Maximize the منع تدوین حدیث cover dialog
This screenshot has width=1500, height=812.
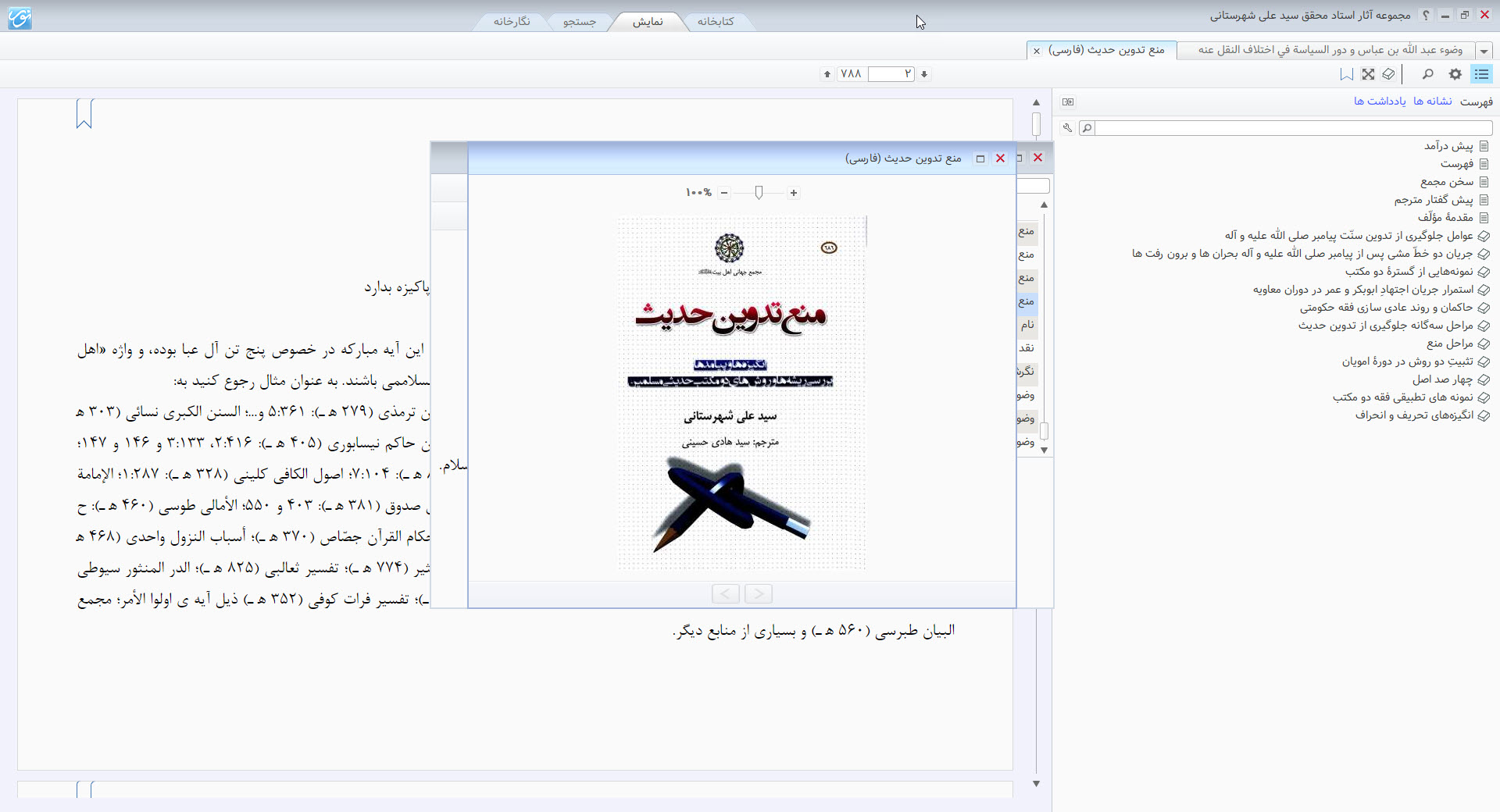pyautogui.click(x=980, y=158)
